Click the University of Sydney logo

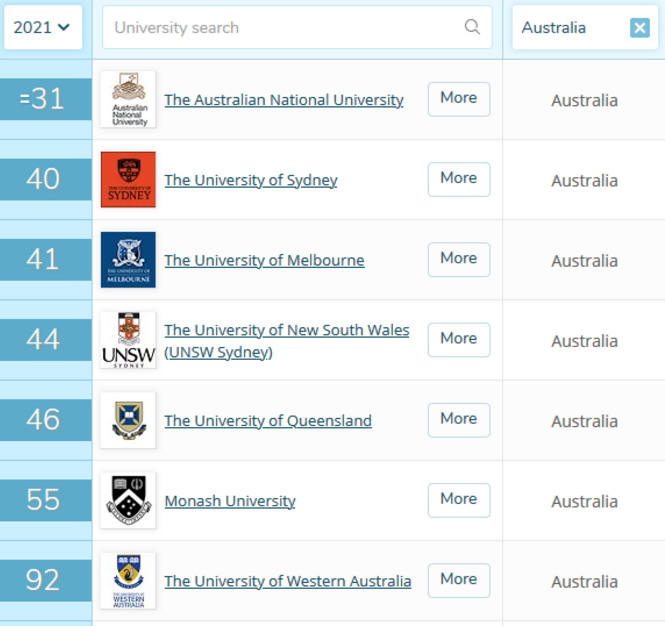pos(128,180)
